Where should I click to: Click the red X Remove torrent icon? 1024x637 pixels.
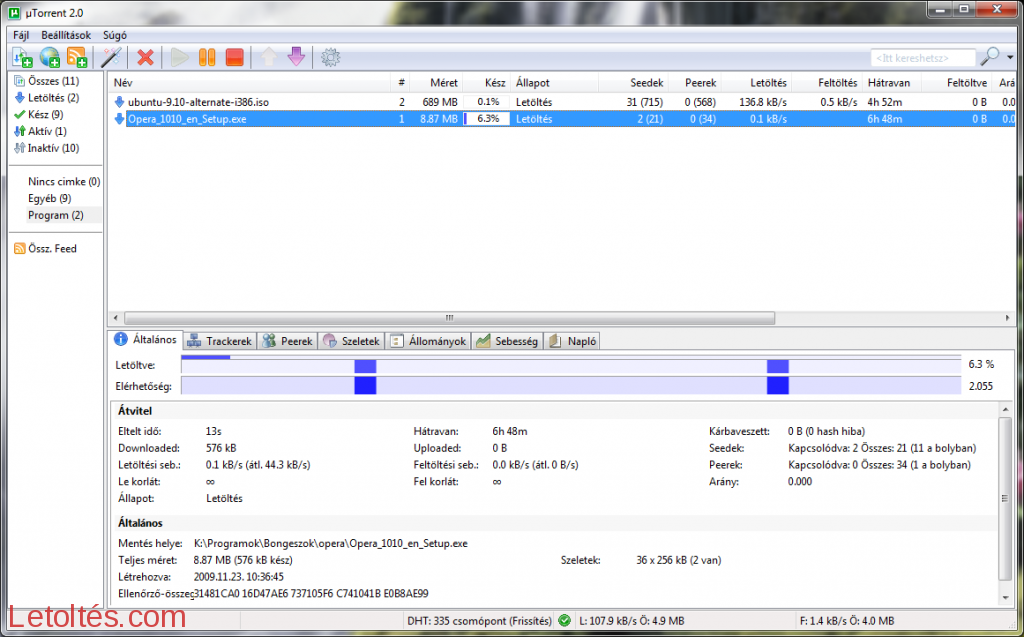point(145,57)
